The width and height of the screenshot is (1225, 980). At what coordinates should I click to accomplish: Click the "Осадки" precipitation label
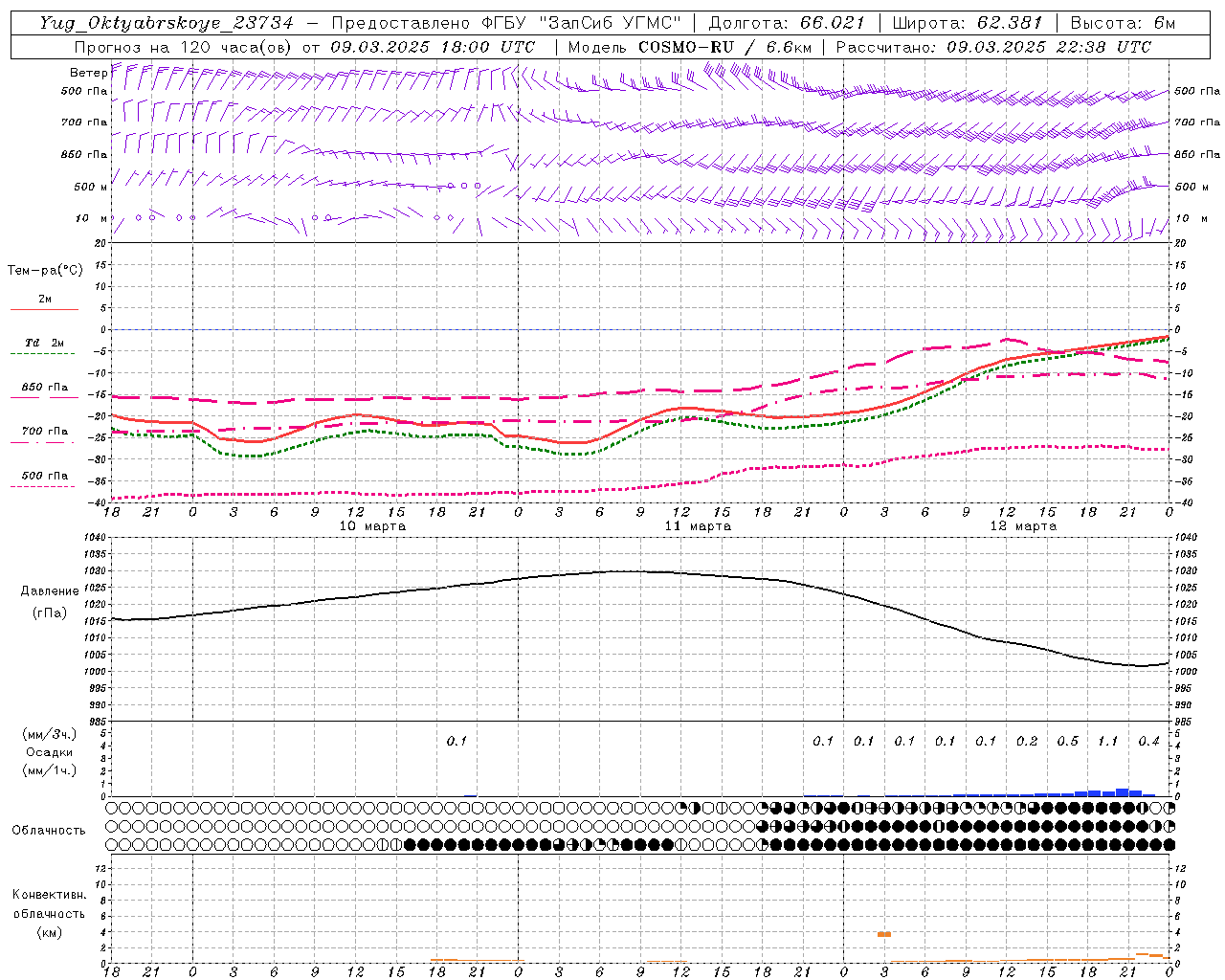coord(50,752)
